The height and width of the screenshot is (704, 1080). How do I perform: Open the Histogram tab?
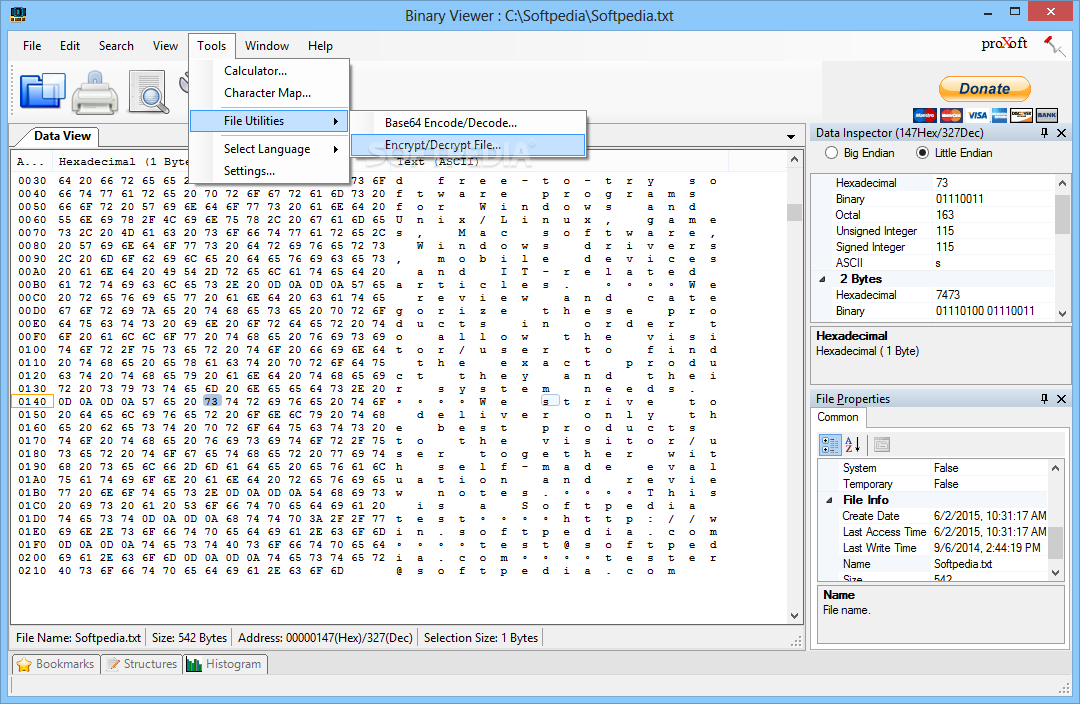click(225, 664)
